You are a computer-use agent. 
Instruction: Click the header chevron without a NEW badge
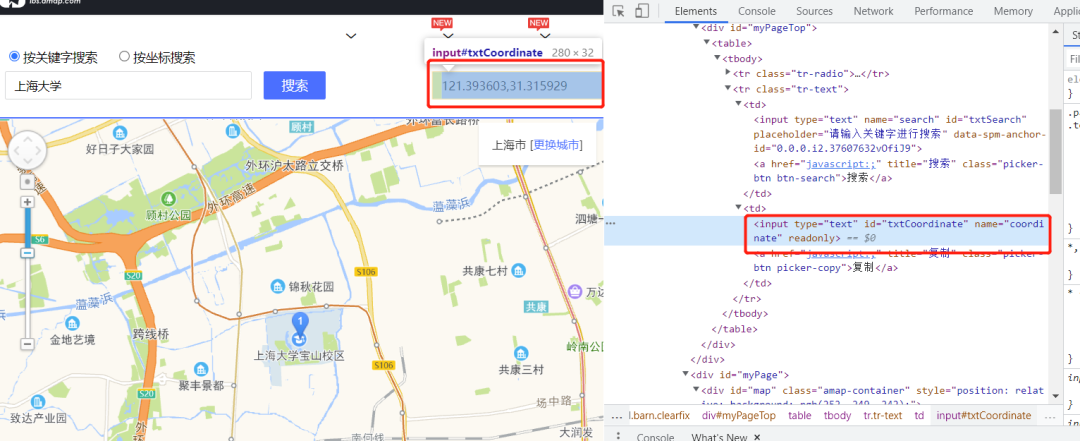(351, 36)
